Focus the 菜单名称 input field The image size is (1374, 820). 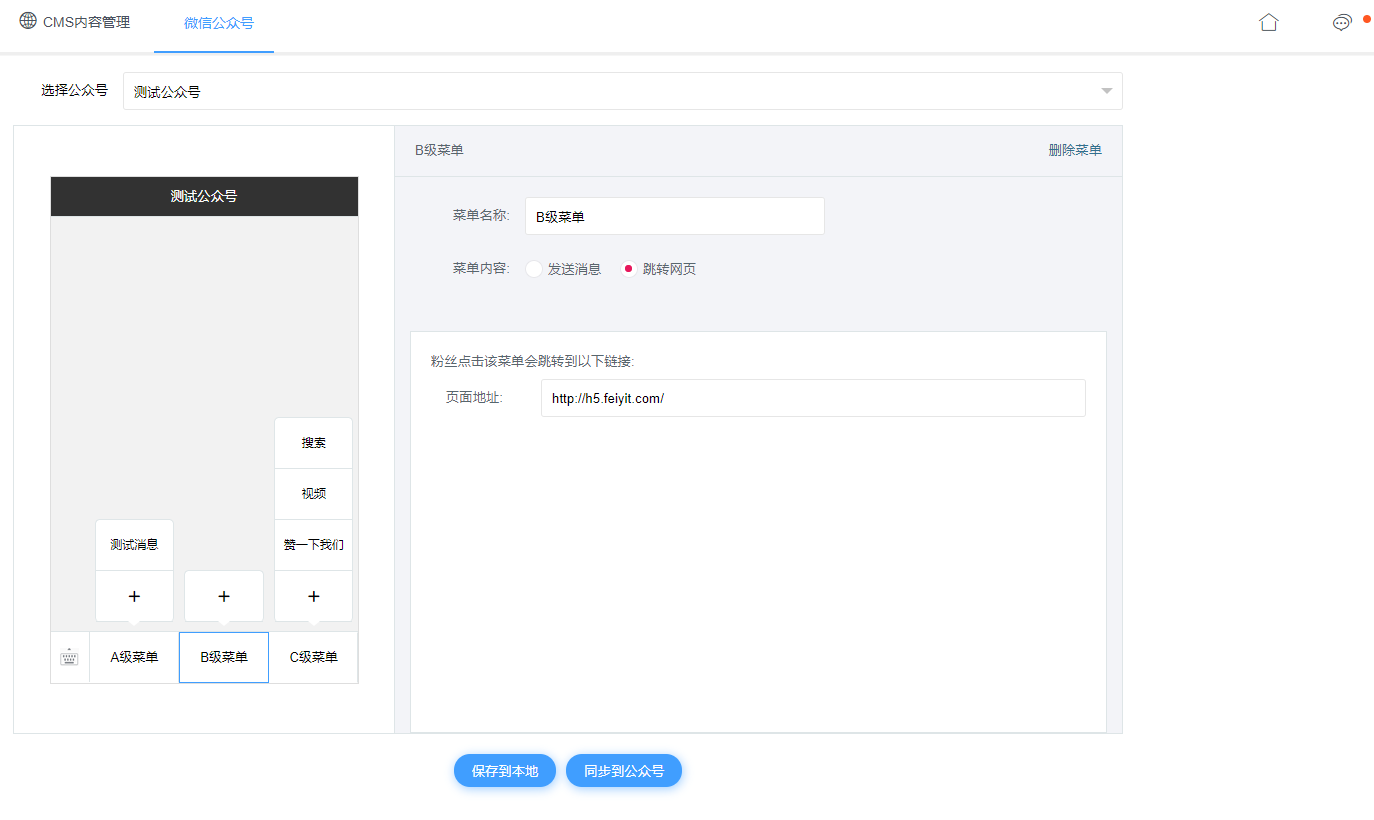[675, 216]
